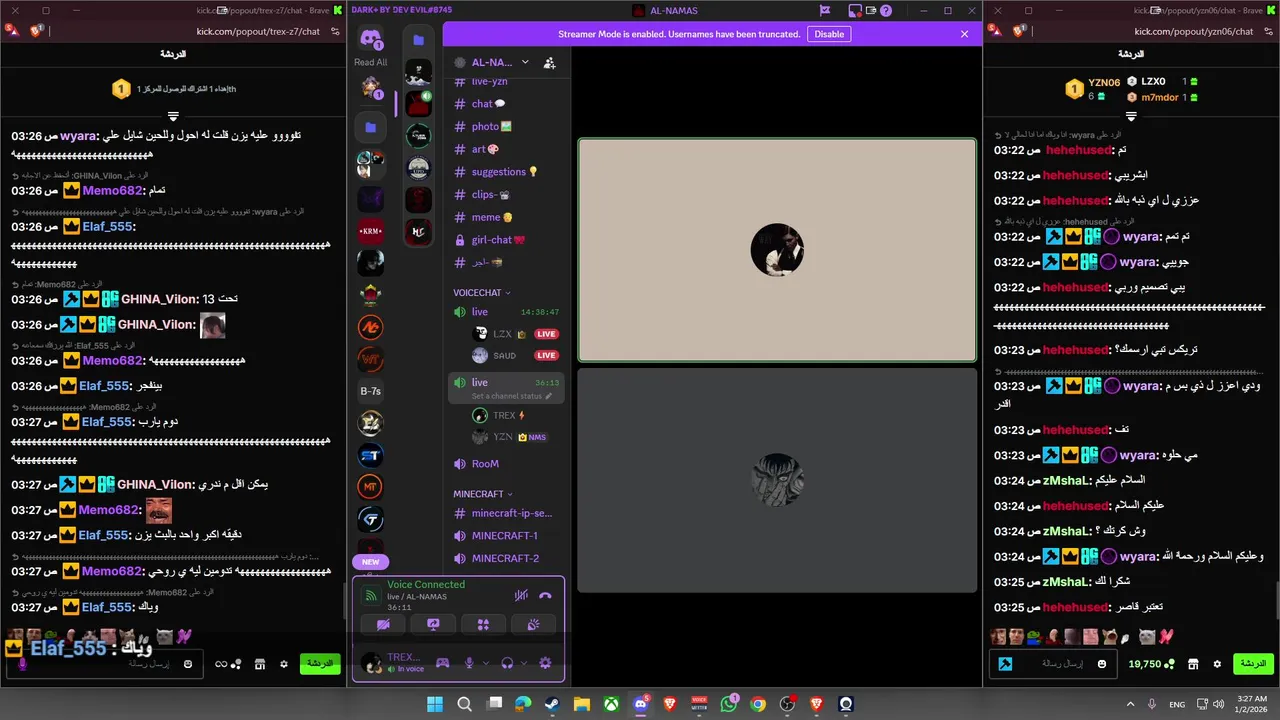Image resolution: width=1280 pixels, height=720 pixels.
Task: Click the NEW unread servers pill
Action: coord(371,562)
